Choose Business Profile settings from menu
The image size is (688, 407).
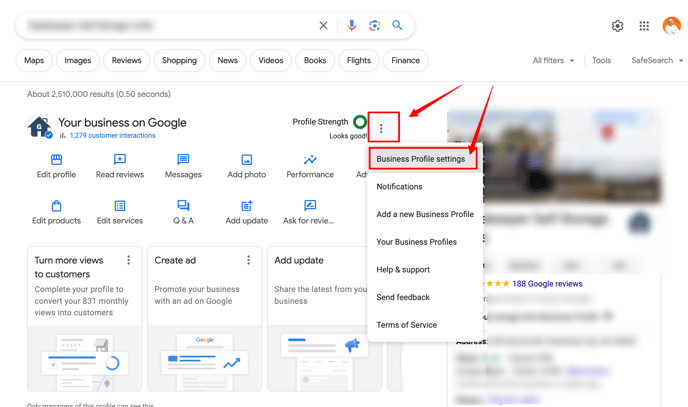click(423, 159)
